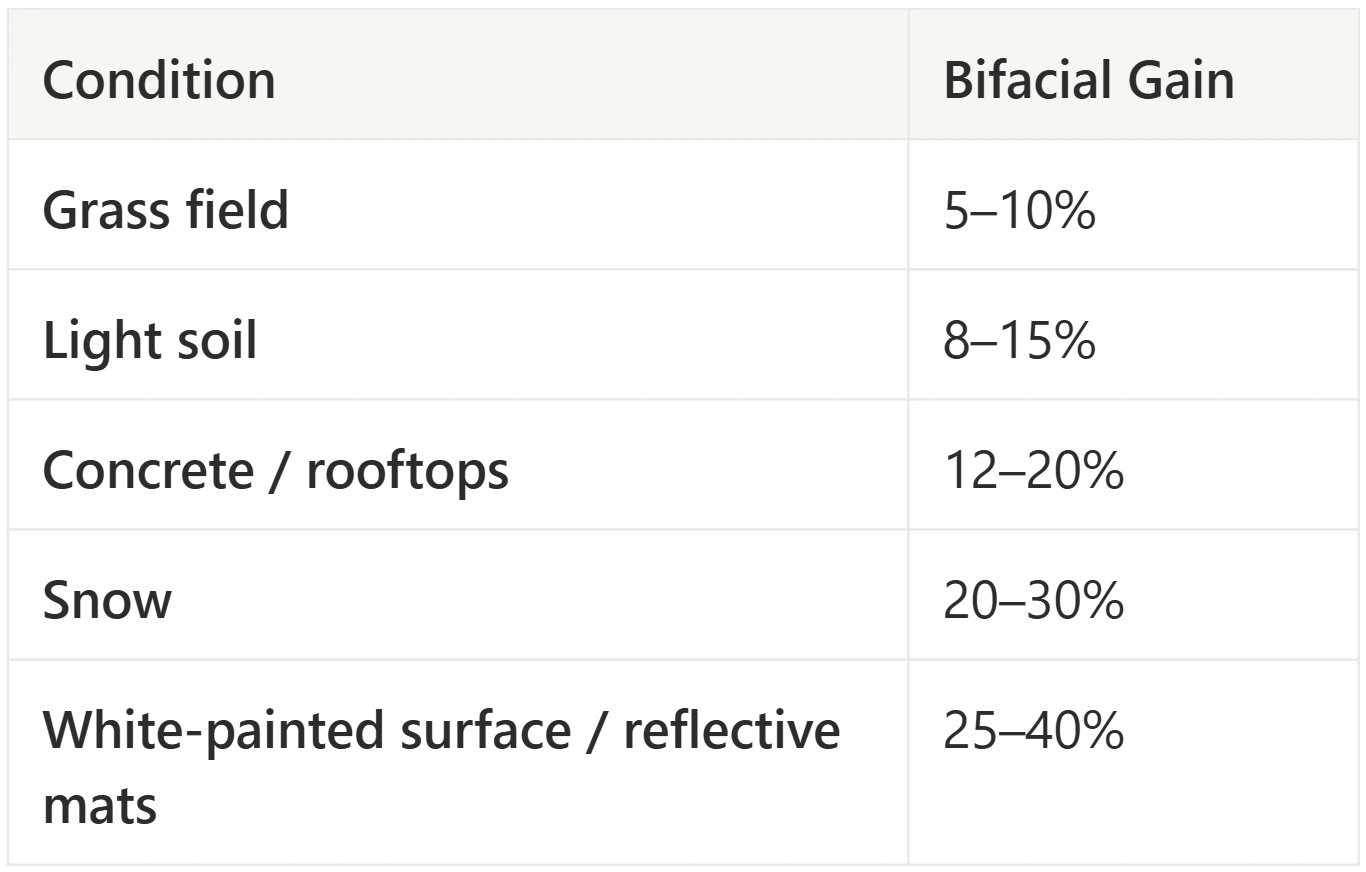Click the word mats in the last row
Viewport: 1366px width, 872px height.
(100, 806)
